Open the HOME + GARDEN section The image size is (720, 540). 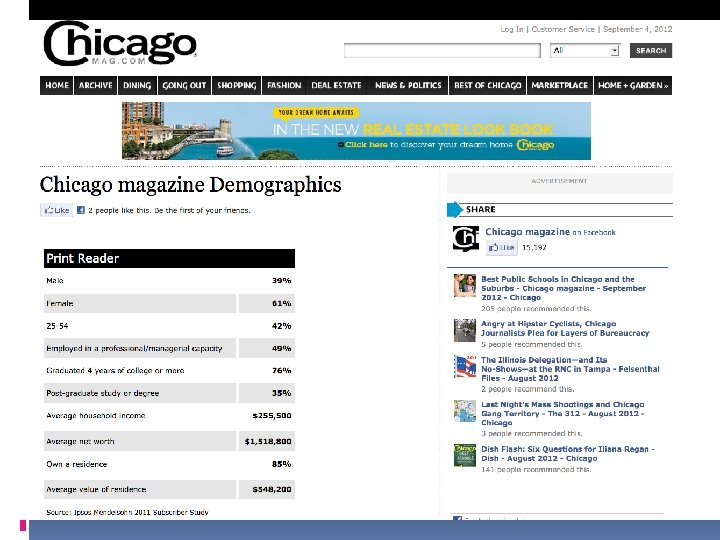tap(633, 85)
